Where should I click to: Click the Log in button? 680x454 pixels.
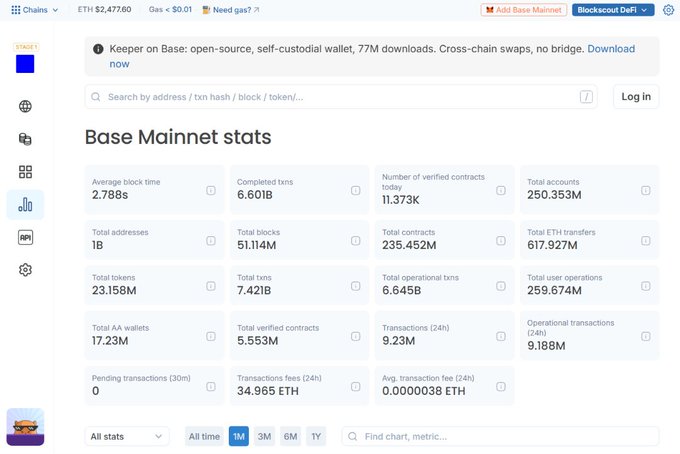click(636, 97)
